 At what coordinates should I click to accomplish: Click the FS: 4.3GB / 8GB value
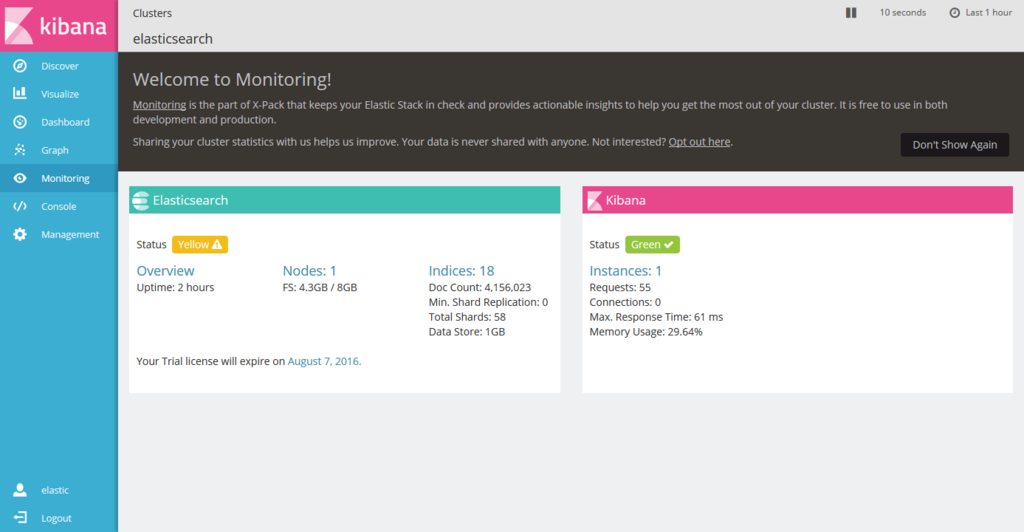pyautogui.click(x=320, y=287)
